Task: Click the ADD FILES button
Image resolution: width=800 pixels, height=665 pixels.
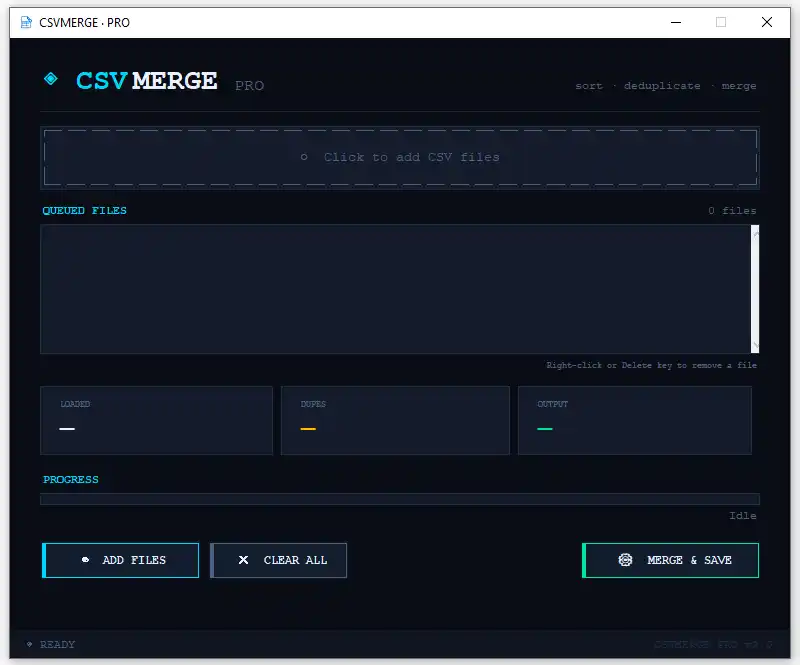Action: point(120,560)
